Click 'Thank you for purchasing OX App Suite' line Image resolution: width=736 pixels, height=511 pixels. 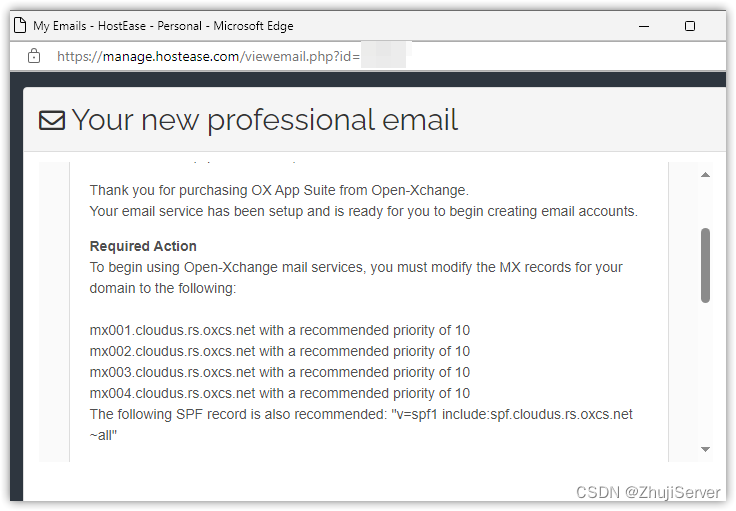click(x=279, y=191)
